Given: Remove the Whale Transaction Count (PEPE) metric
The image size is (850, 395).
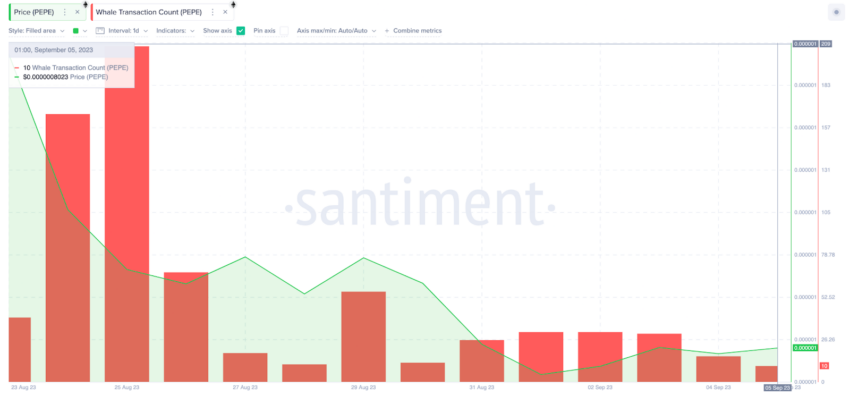Looking at the screenshot, I should pos(225,12).
